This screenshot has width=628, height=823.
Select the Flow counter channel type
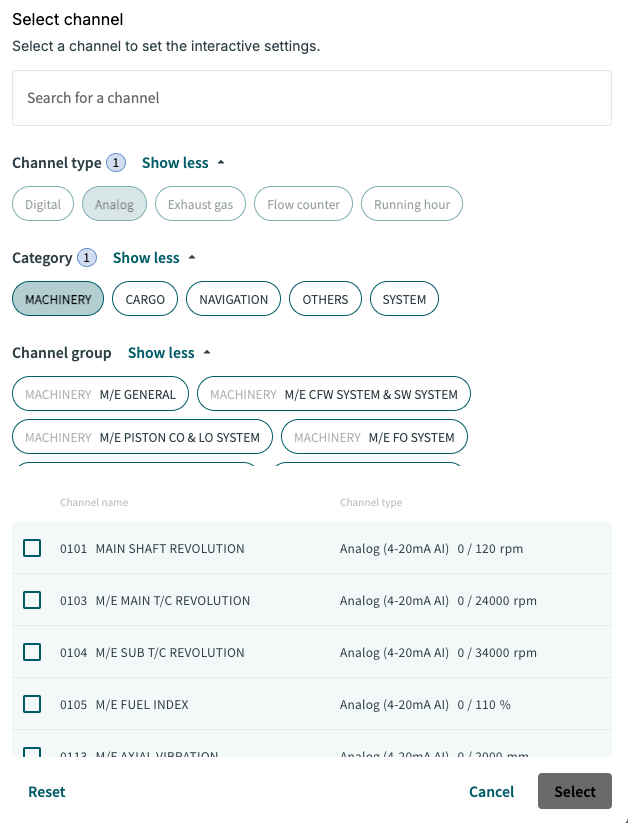[303, 204]
